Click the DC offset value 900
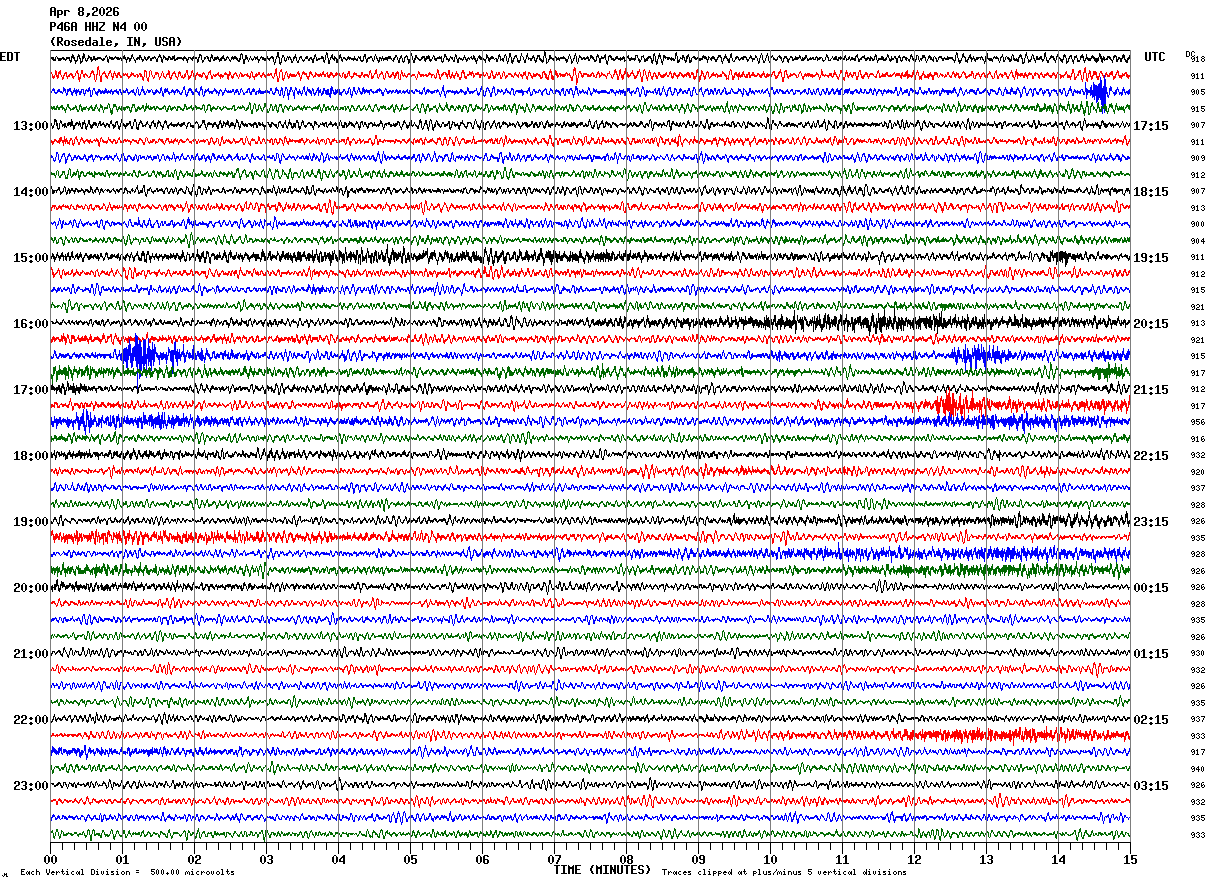The width and height of the screenshot is (1210, 886). [1197, 225]
